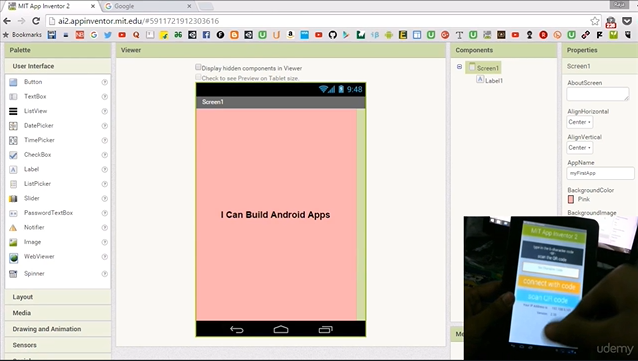This screenshot has width=638, height=361.
Task: Expand Drawing and Animation section
Action: [58, 329]
